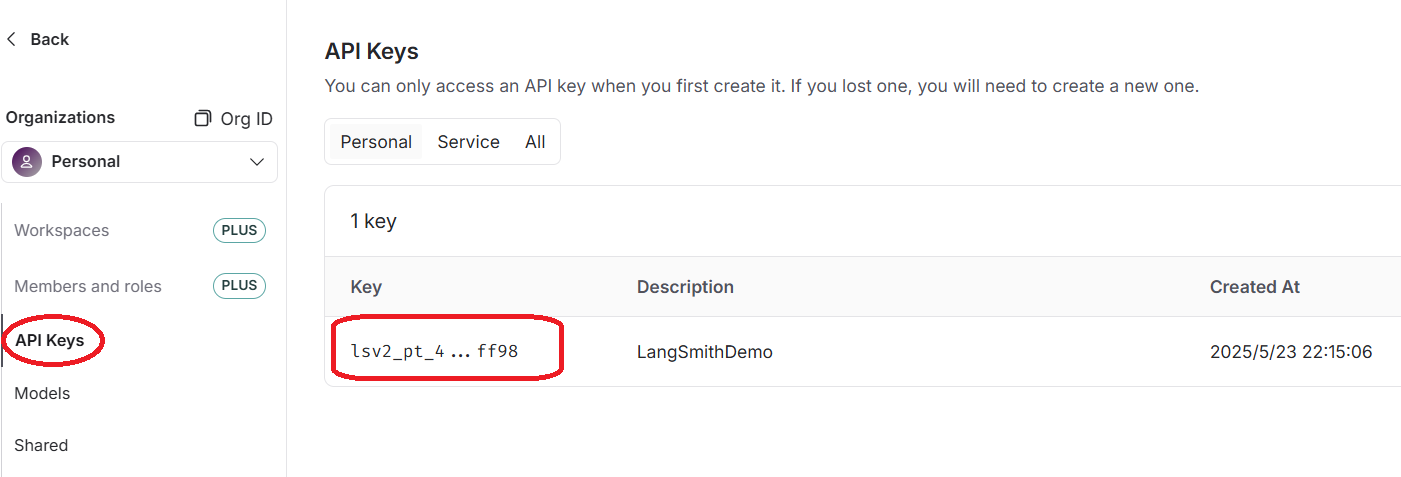Open Workspaces in the sidebar
1401x477 pixels.
[x=62, y=230]
